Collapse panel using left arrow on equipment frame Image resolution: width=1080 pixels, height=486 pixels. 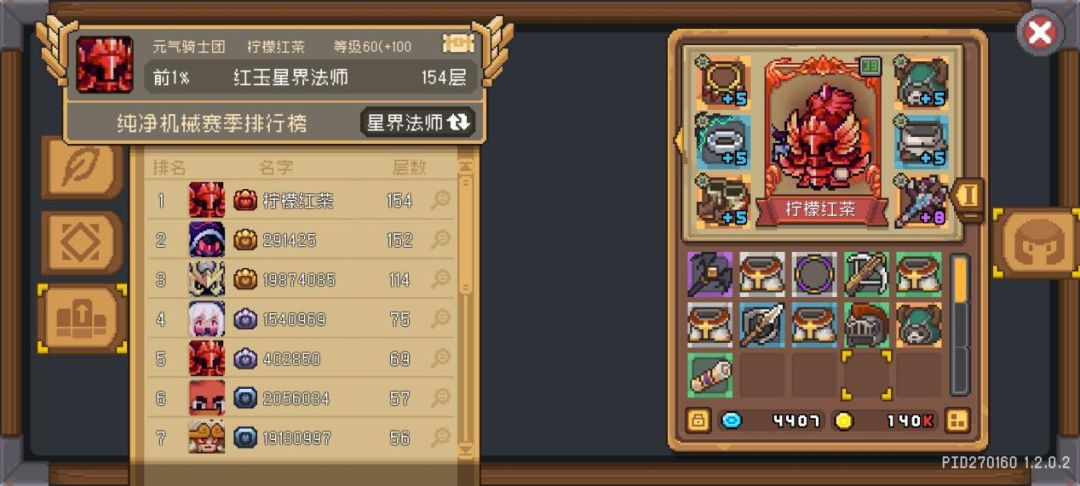point(678,140)
